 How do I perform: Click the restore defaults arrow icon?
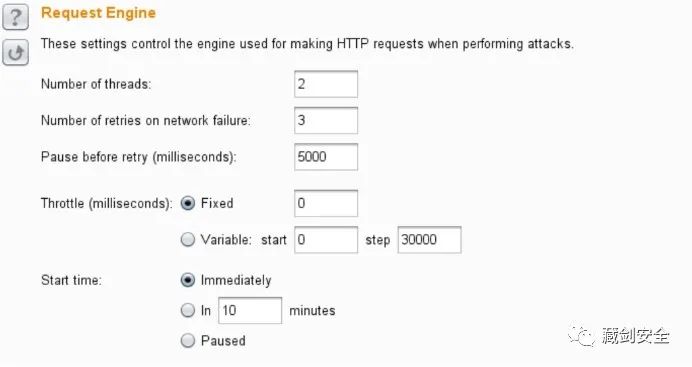click(x=15, y=52)
